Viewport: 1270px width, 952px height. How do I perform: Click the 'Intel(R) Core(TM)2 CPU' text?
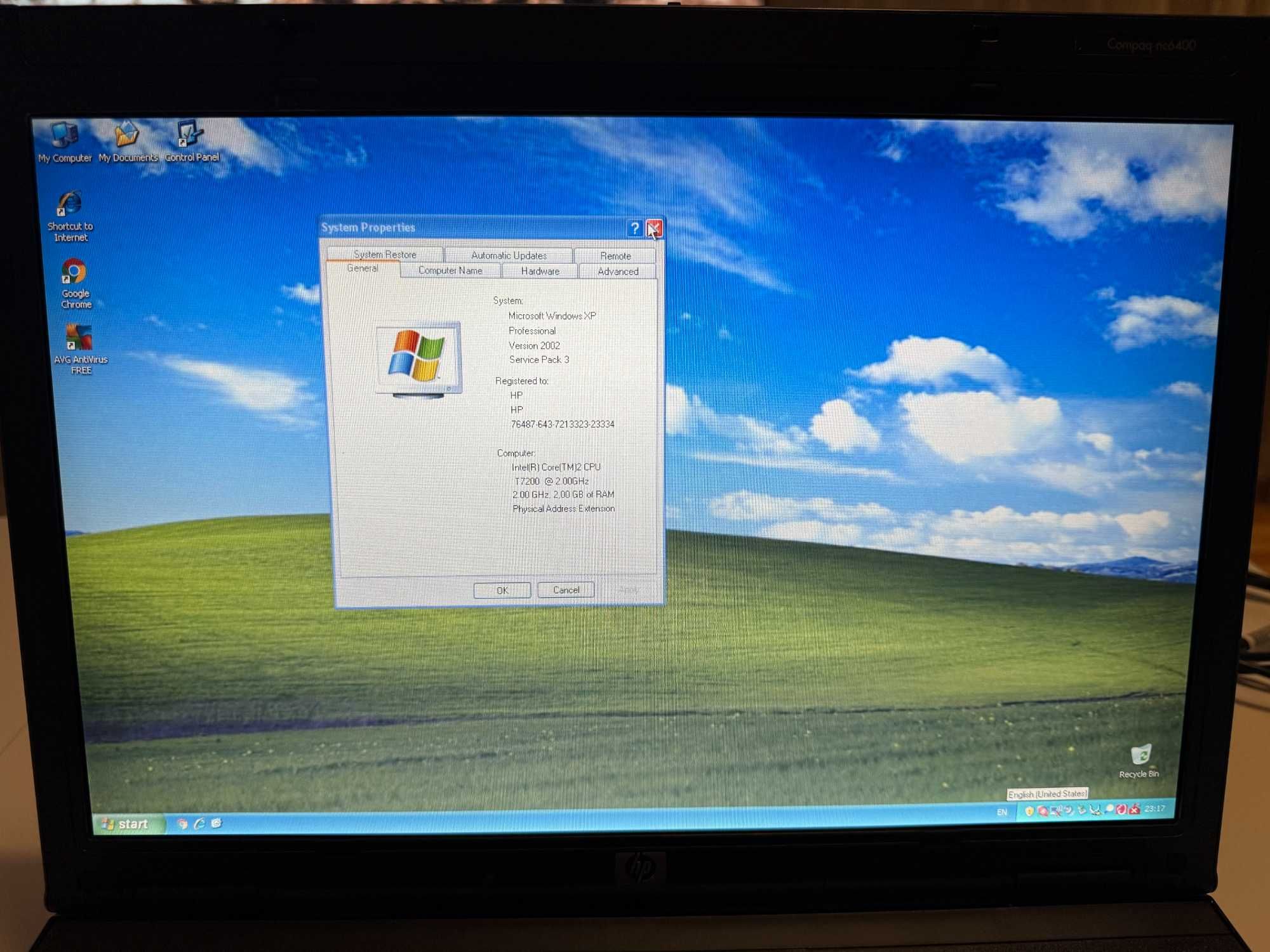(556, 466)
